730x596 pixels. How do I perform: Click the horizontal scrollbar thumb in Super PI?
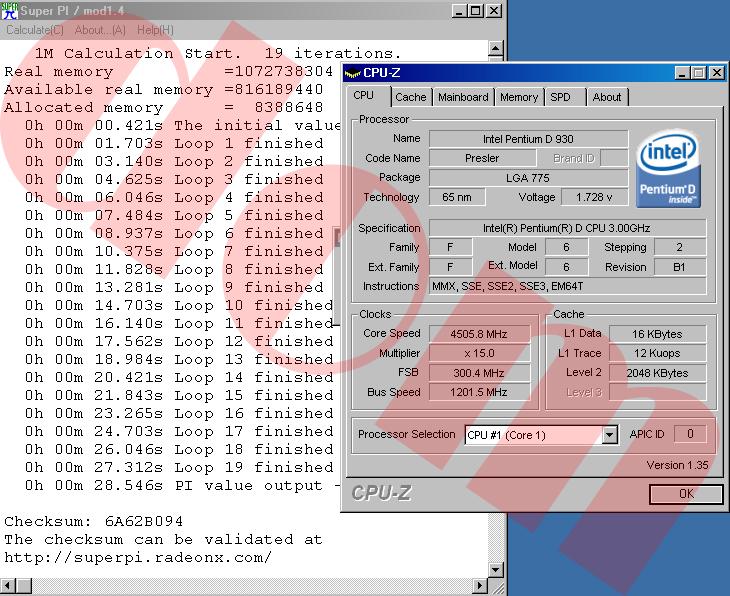tap(24, 586)
